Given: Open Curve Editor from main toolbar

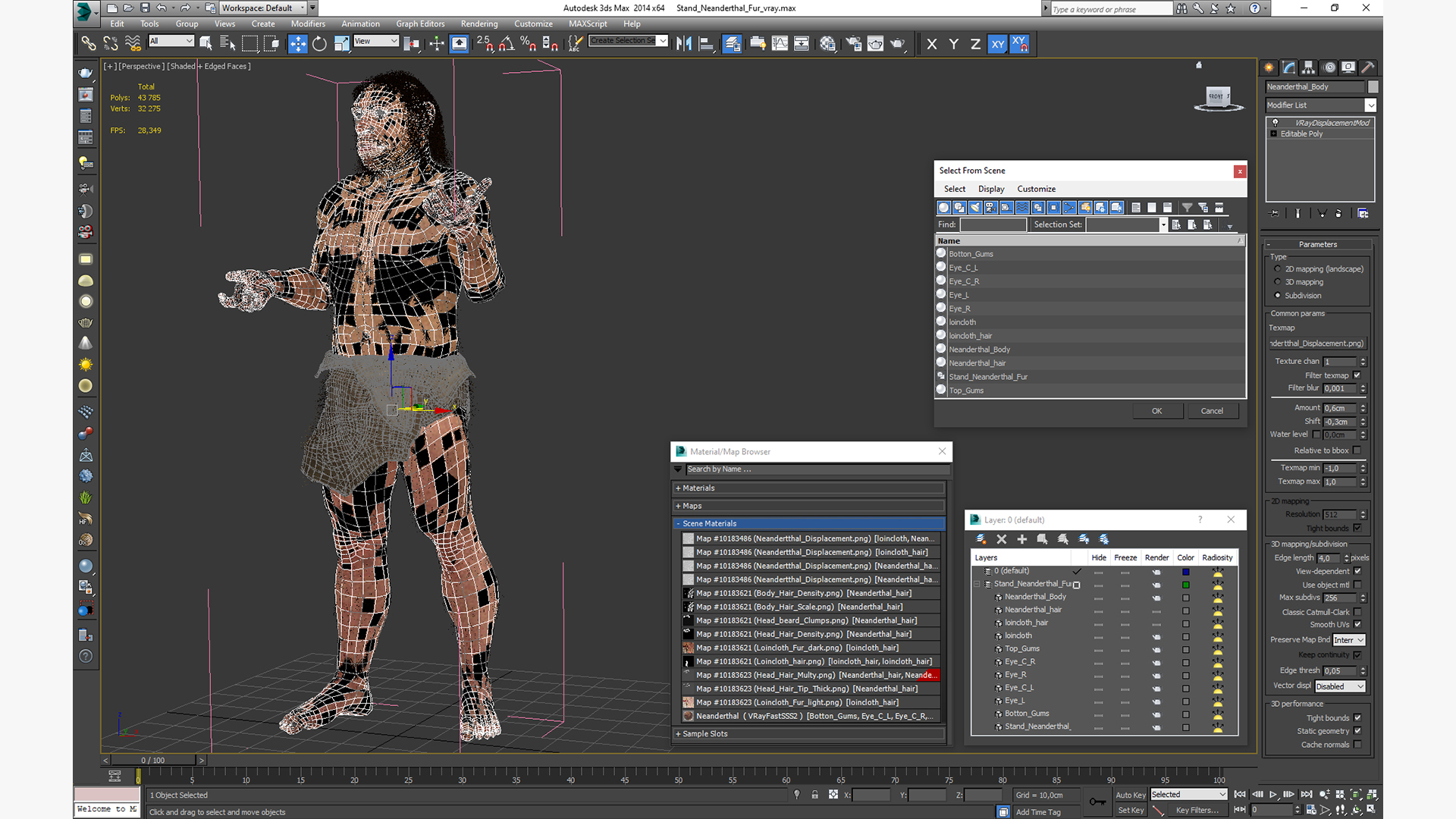Looking at the screenshot, I should pyautogui.click(x=780, y=44).
